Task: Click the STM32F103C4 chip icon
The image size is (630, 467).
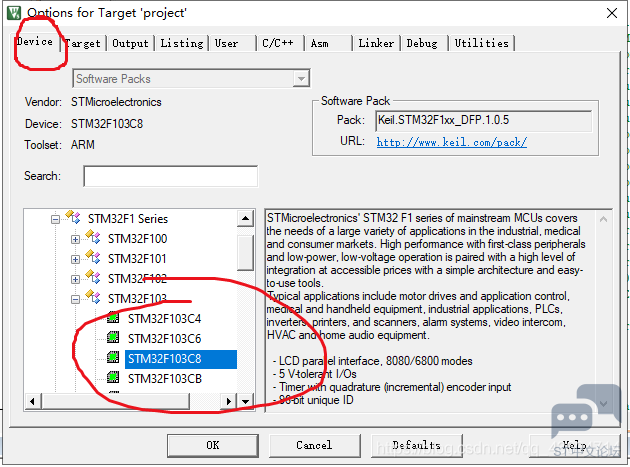Action: pyautogui.click(x=113, y=317)
